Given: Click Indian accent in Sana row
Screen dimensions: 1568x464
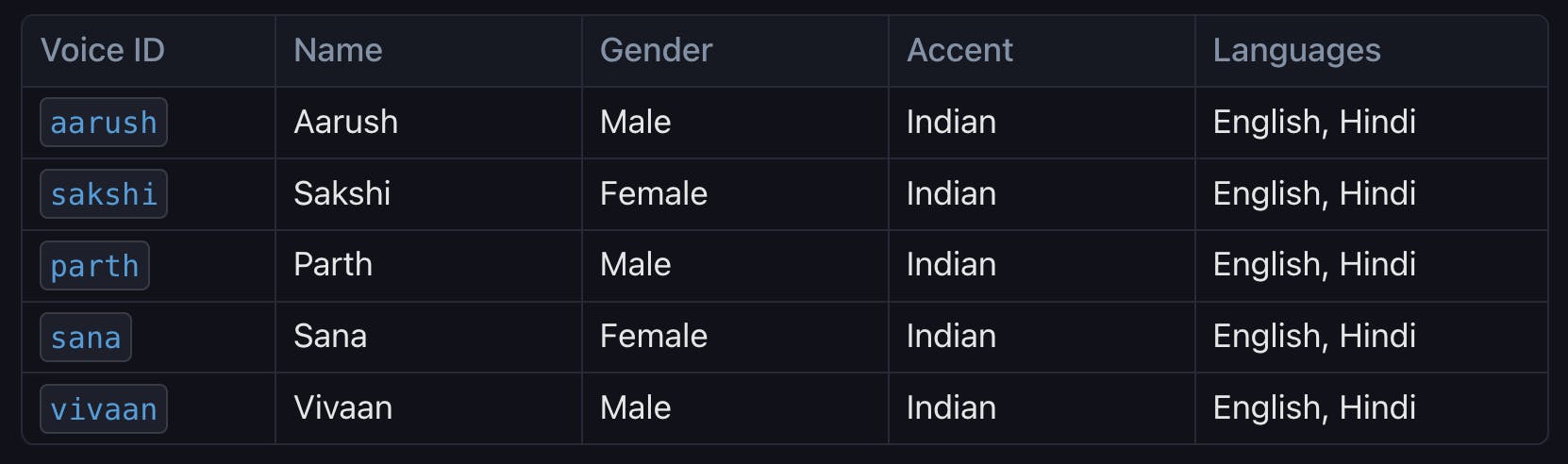Looking at the screenshot, I should [951, 336].
